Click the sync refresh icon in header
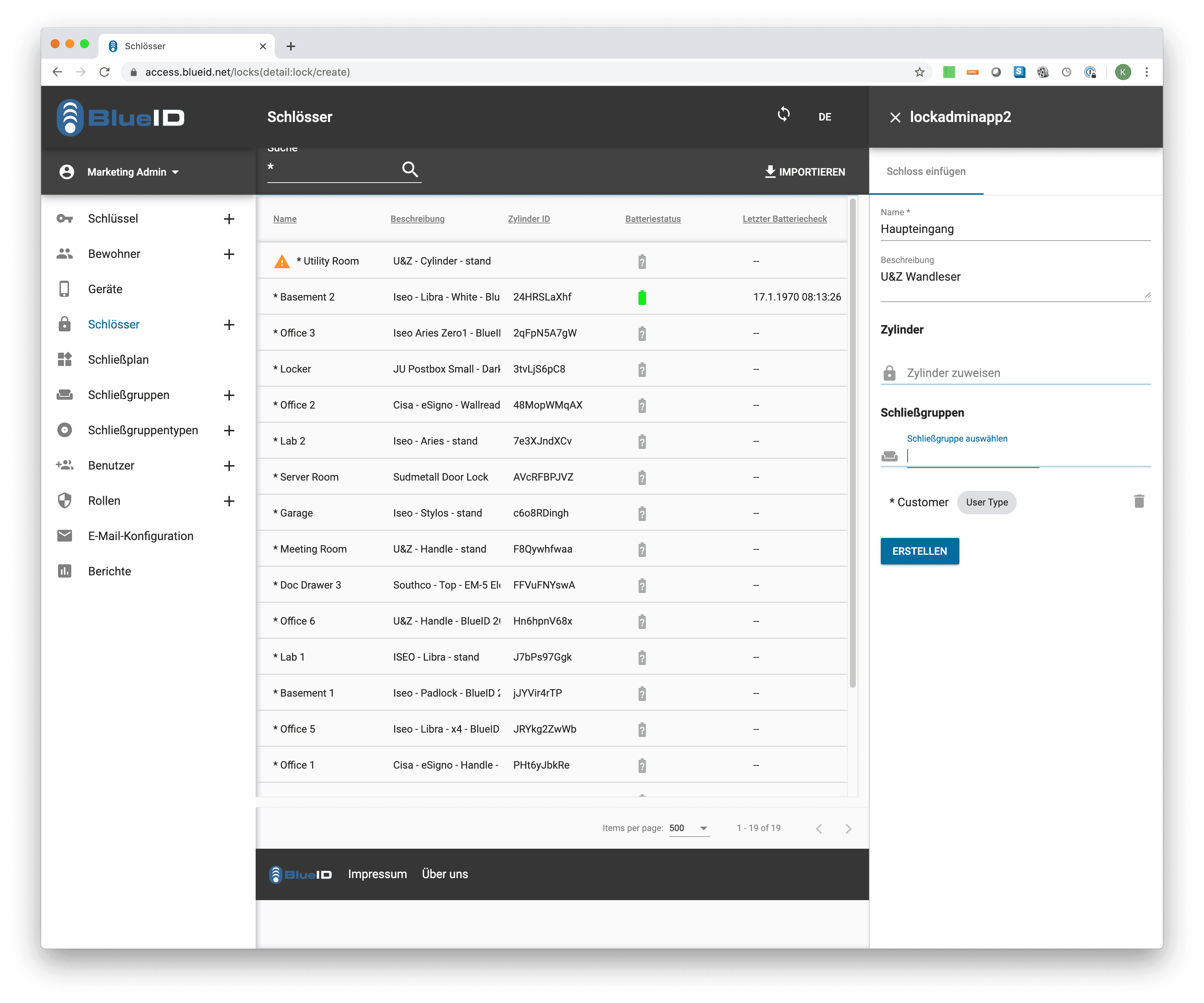 tap(783, 114)
